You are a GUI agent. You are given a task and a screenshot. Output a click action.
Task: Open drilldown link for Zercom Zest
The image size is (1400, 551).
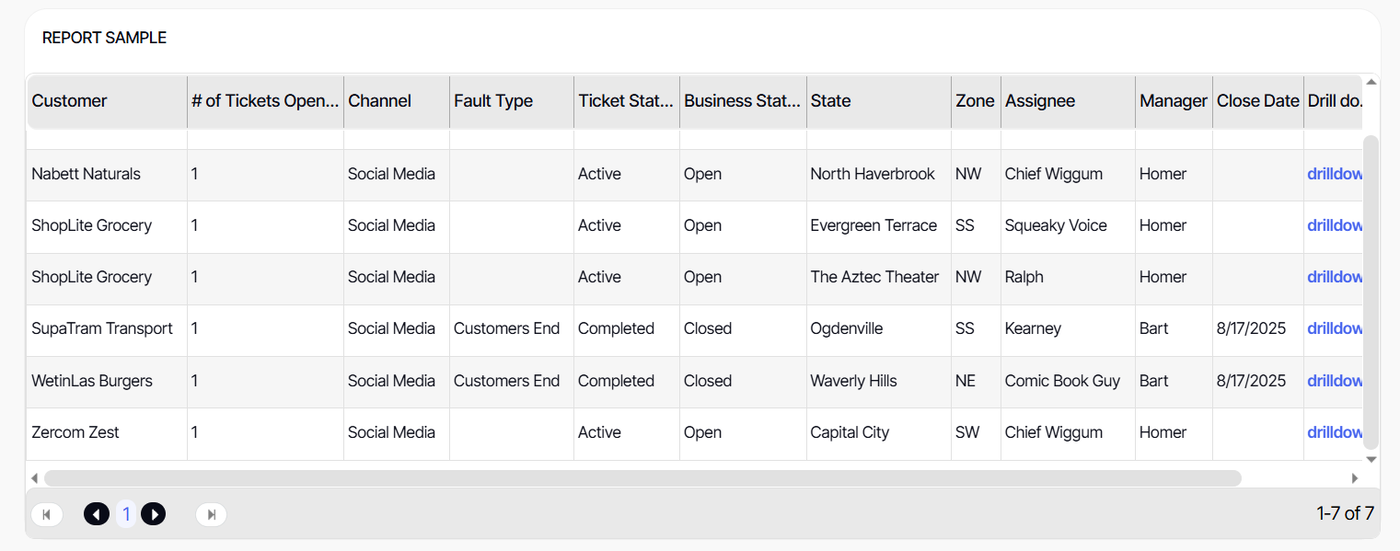pos(1334,433)
